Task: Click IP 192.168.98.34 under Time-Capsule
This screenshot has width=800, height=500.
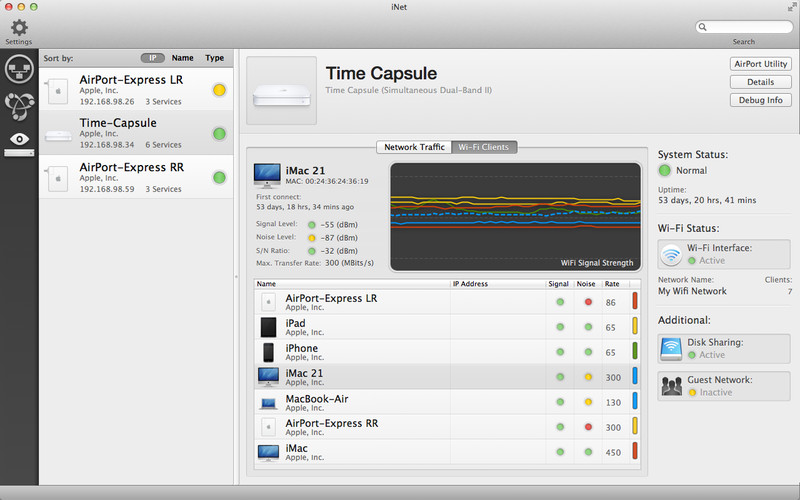Action: tap(107, 145)
